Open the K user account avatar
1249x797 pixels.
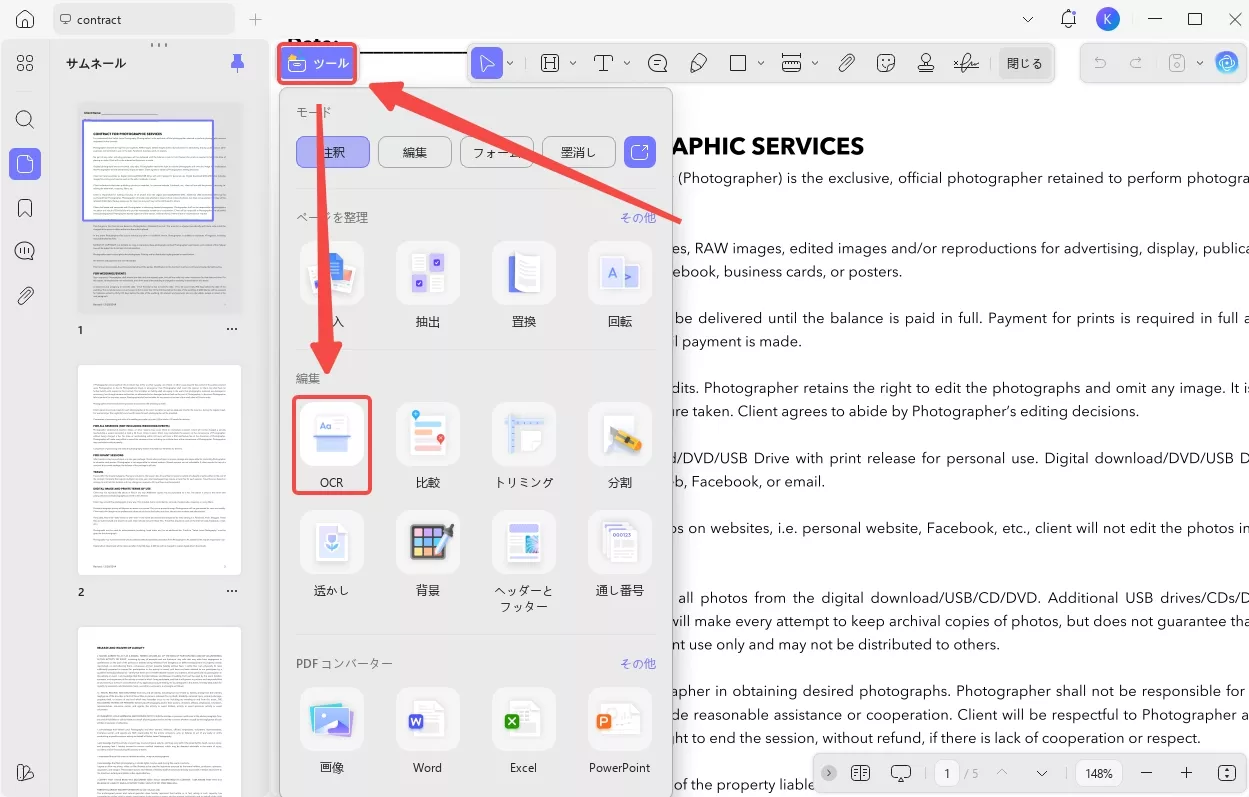[1107, 19]
